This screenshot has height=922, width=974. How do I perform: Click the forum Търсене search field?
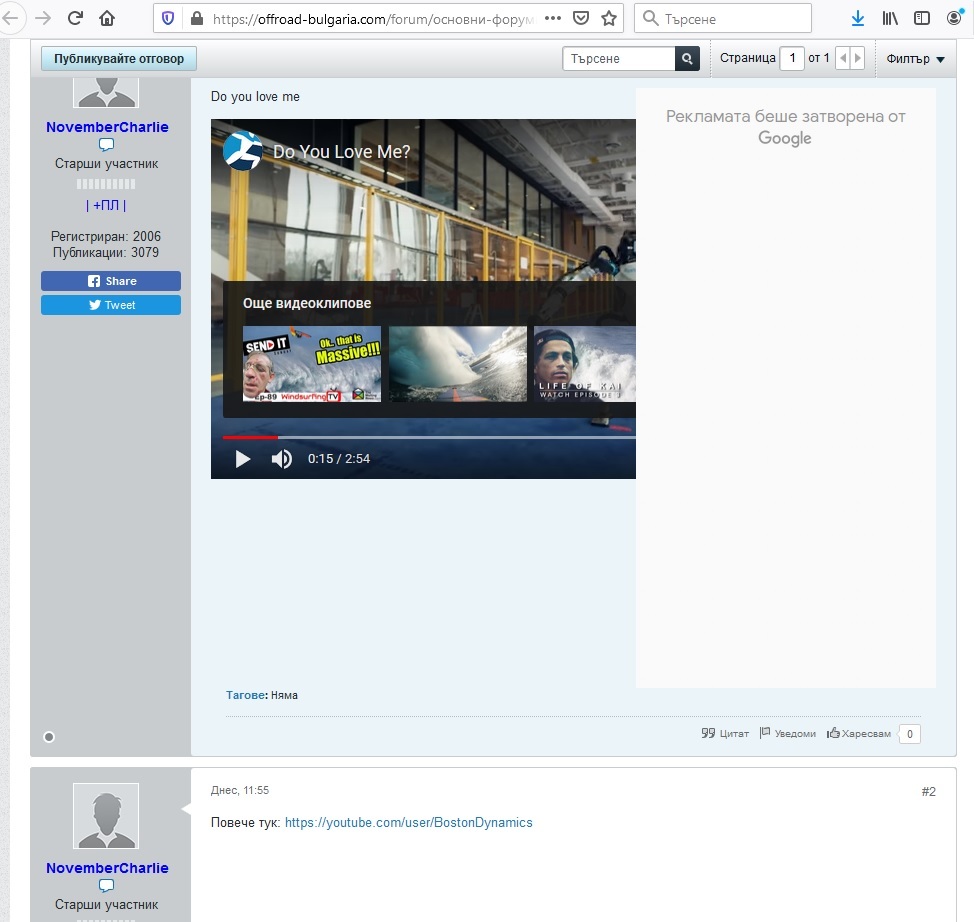(x=618, y=59)
